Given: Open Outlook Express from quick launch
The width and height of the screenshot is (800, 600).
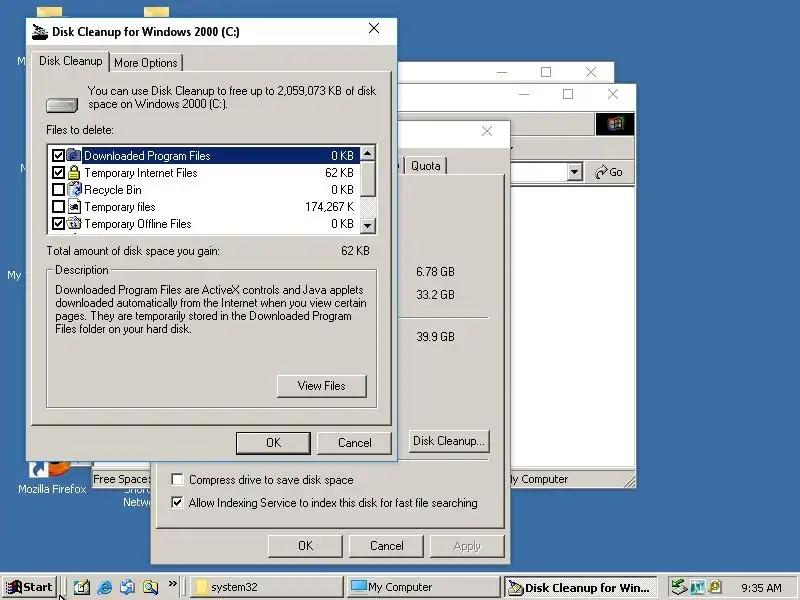Looking at the screenshot, I should point(128,587).
